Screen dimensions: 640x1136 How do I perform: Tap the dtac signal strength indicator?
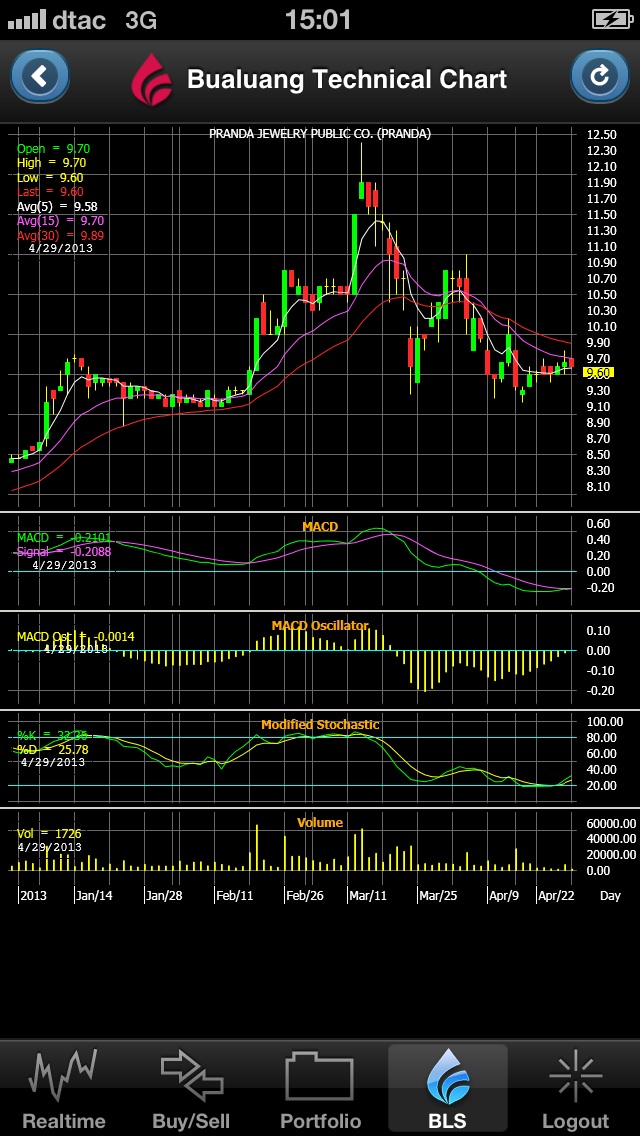27,20
